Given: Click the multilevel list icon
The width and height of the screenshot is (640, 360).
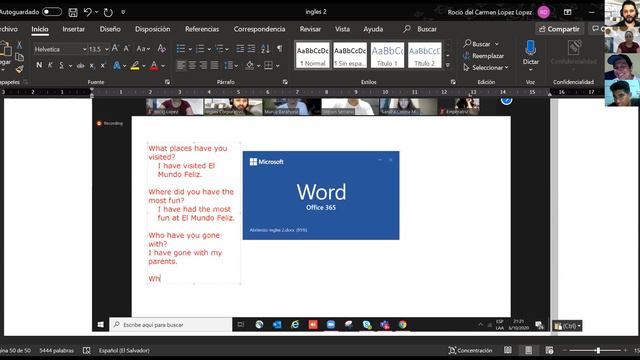Looking at the screenshot, I should [219, 49].
